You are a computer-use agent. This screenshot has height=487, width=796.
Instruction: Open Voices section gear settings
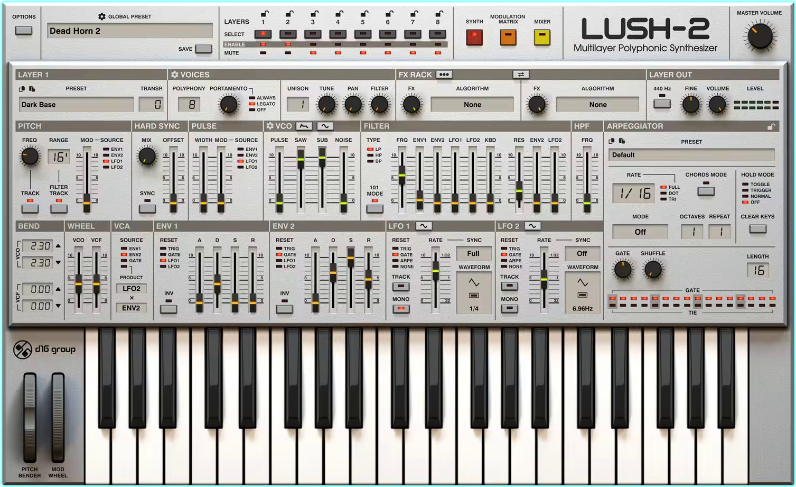point(175,75)
